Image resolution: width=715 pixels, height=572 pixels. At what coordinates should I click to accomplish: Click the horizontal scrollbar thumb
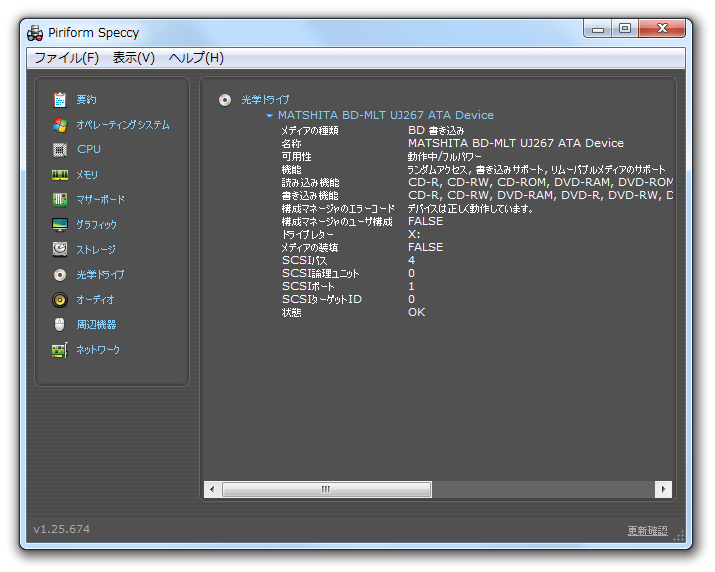tap(326, 489)
